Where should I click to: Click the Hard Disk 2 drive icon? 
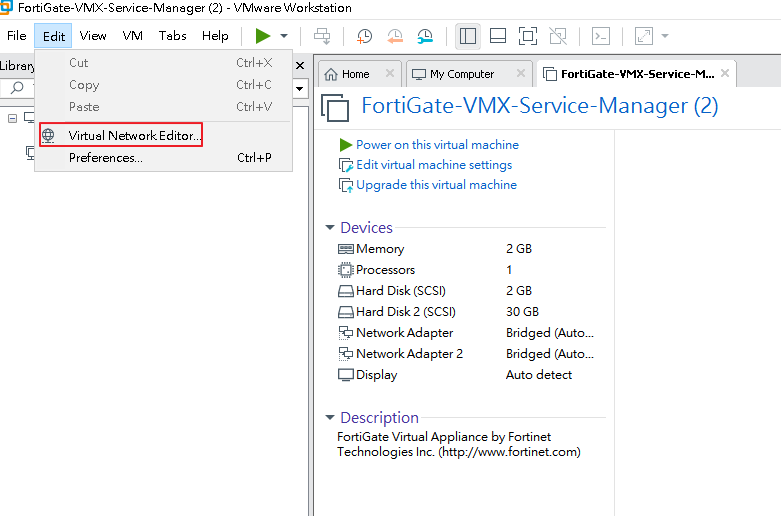(346, 312)
